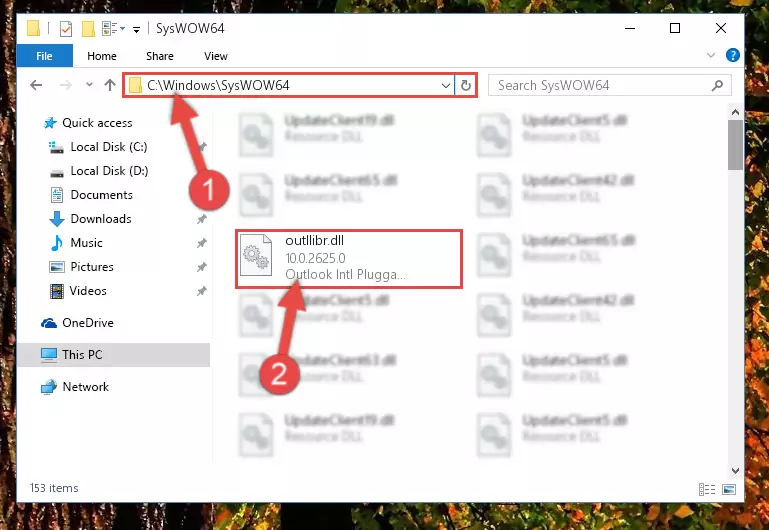Click the scroll up arrow of file list
The height and width of the screenshot is (530, 769).
coord(735,112)
